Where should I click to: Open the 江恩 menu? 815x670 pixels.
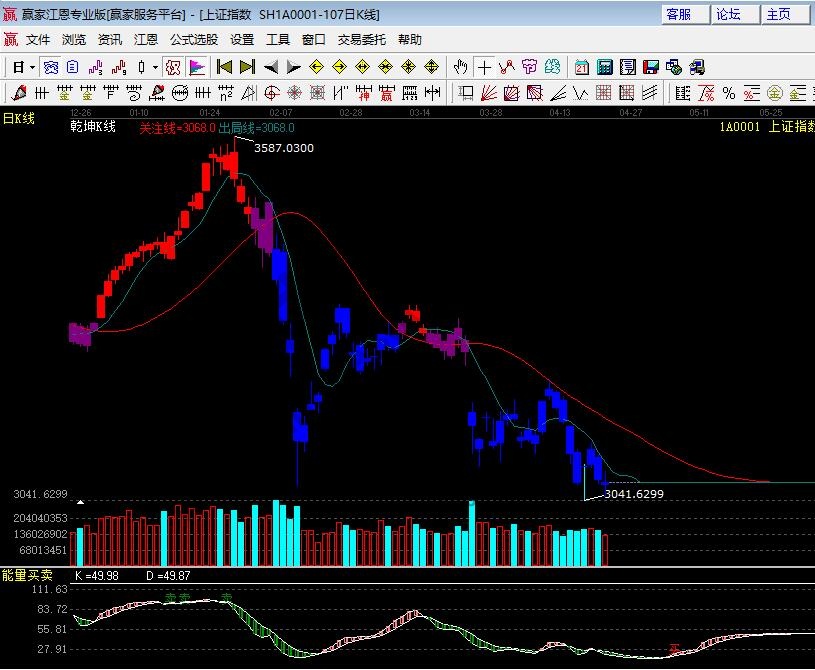tap(146, 40)
